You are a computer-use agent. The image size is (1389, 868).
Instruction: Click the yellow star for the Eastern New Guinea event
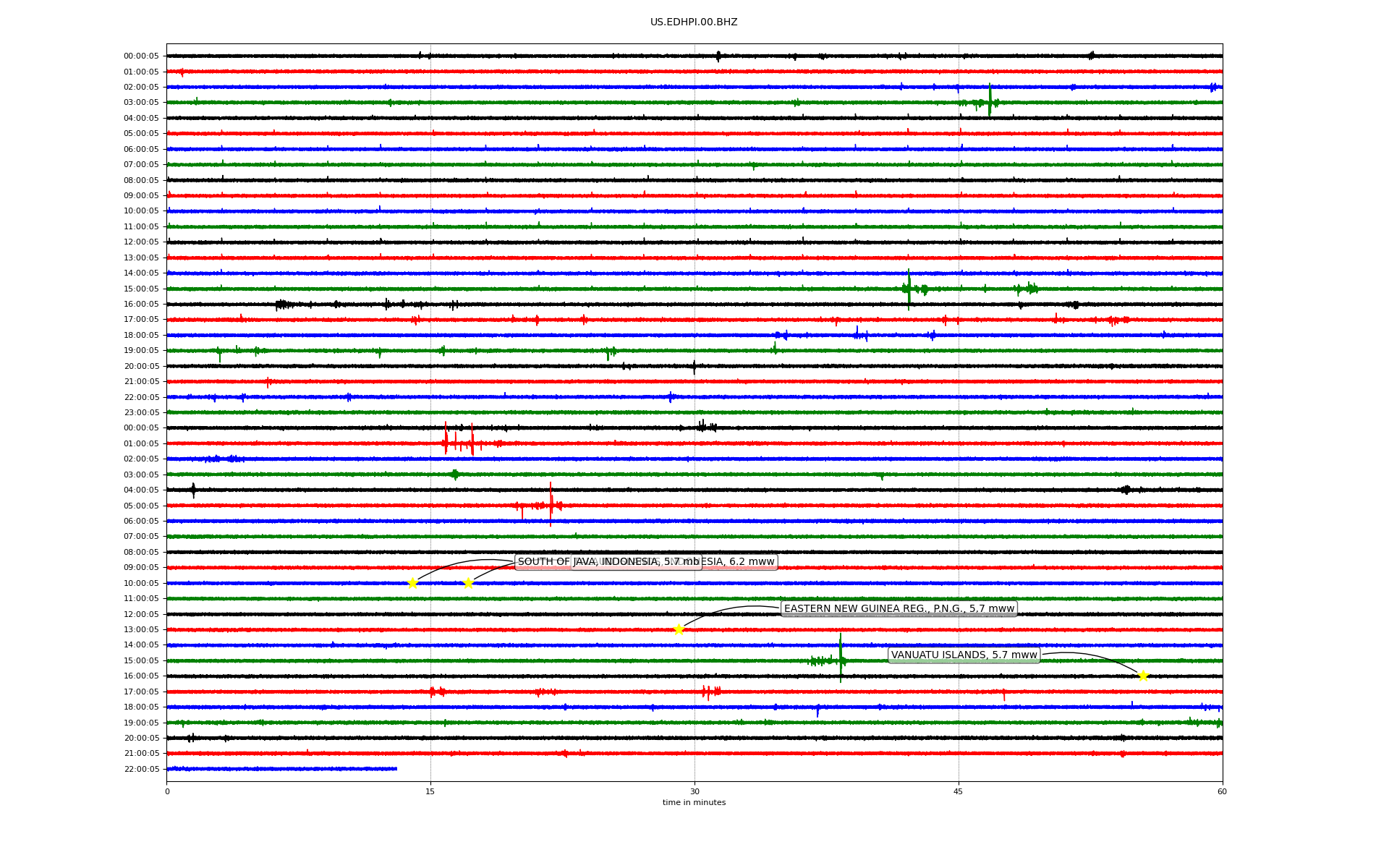(x=679, y=630)
